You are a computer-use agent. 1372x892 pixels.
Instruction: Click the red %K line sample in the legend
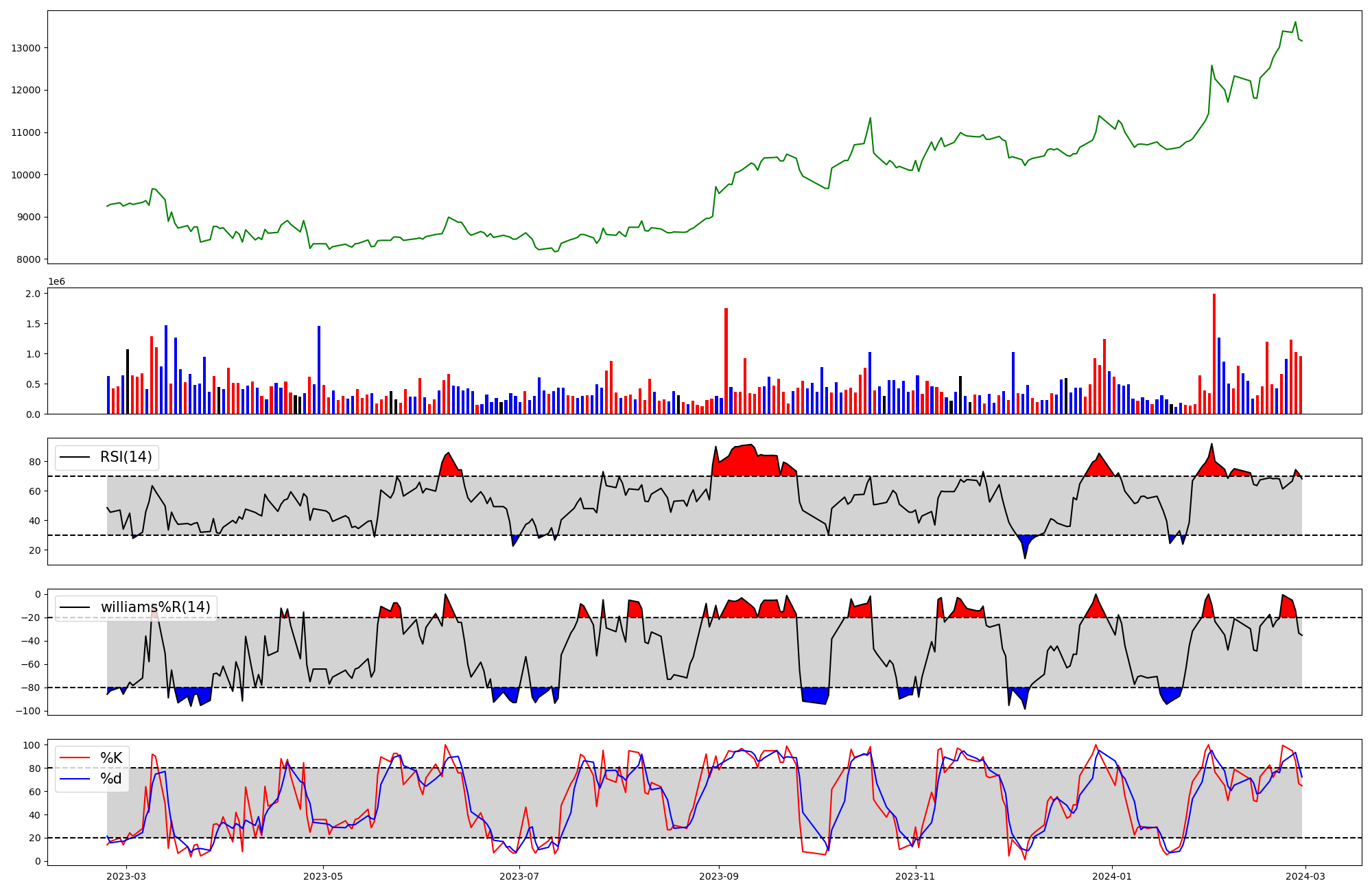click(x=75, y=758)
